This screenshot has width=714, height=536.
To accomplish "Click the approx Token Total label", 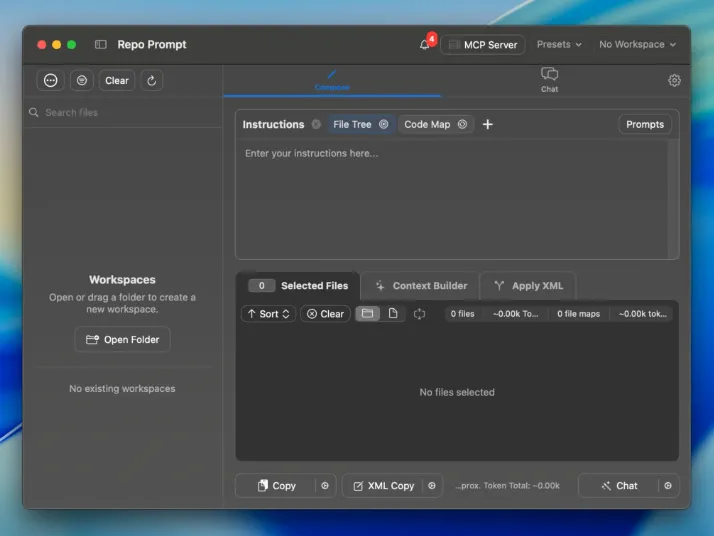I will click(508, 486).
